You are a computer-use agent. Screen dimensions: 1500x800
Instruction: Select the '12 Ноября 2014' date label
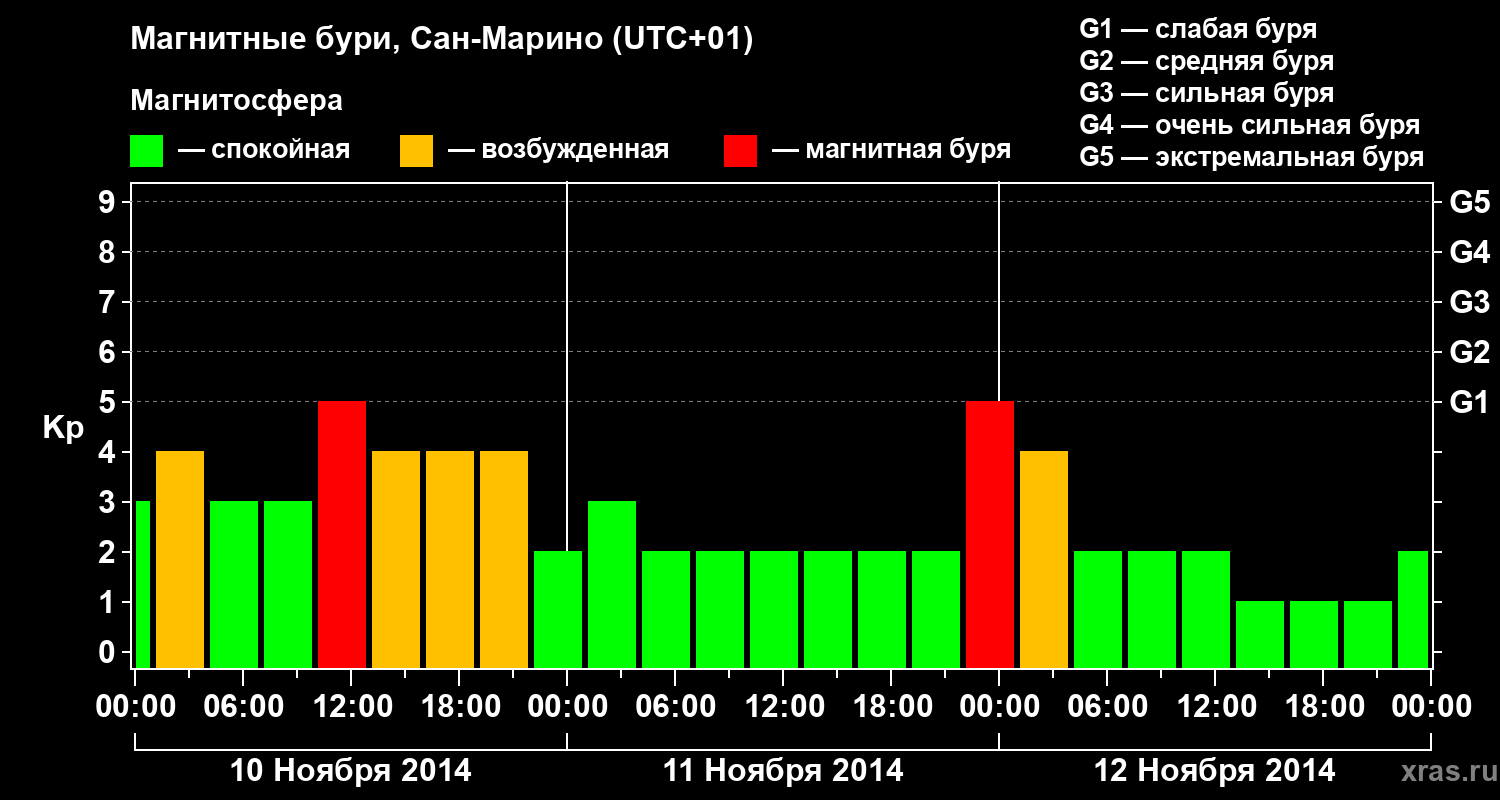click(1214, 771)
